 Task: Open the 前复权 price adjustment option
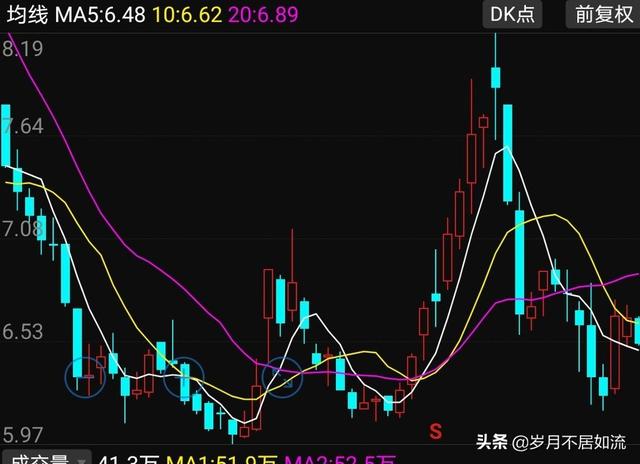point(603,14)
